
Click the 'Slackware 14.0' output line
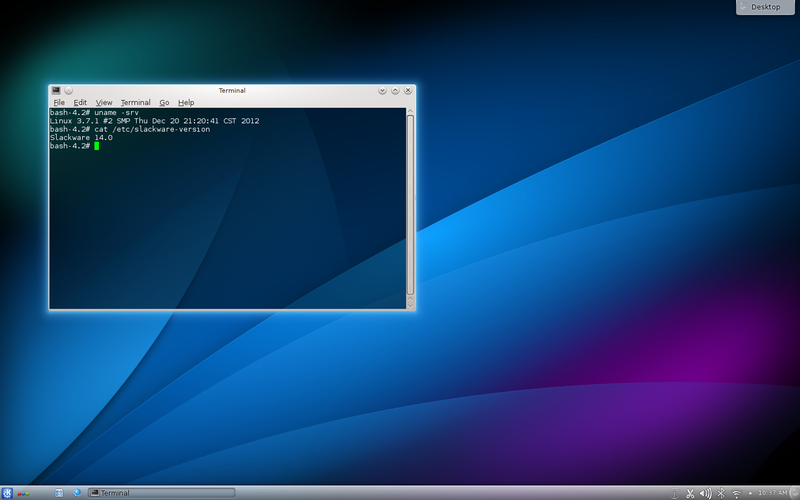(x=81, y=138)
